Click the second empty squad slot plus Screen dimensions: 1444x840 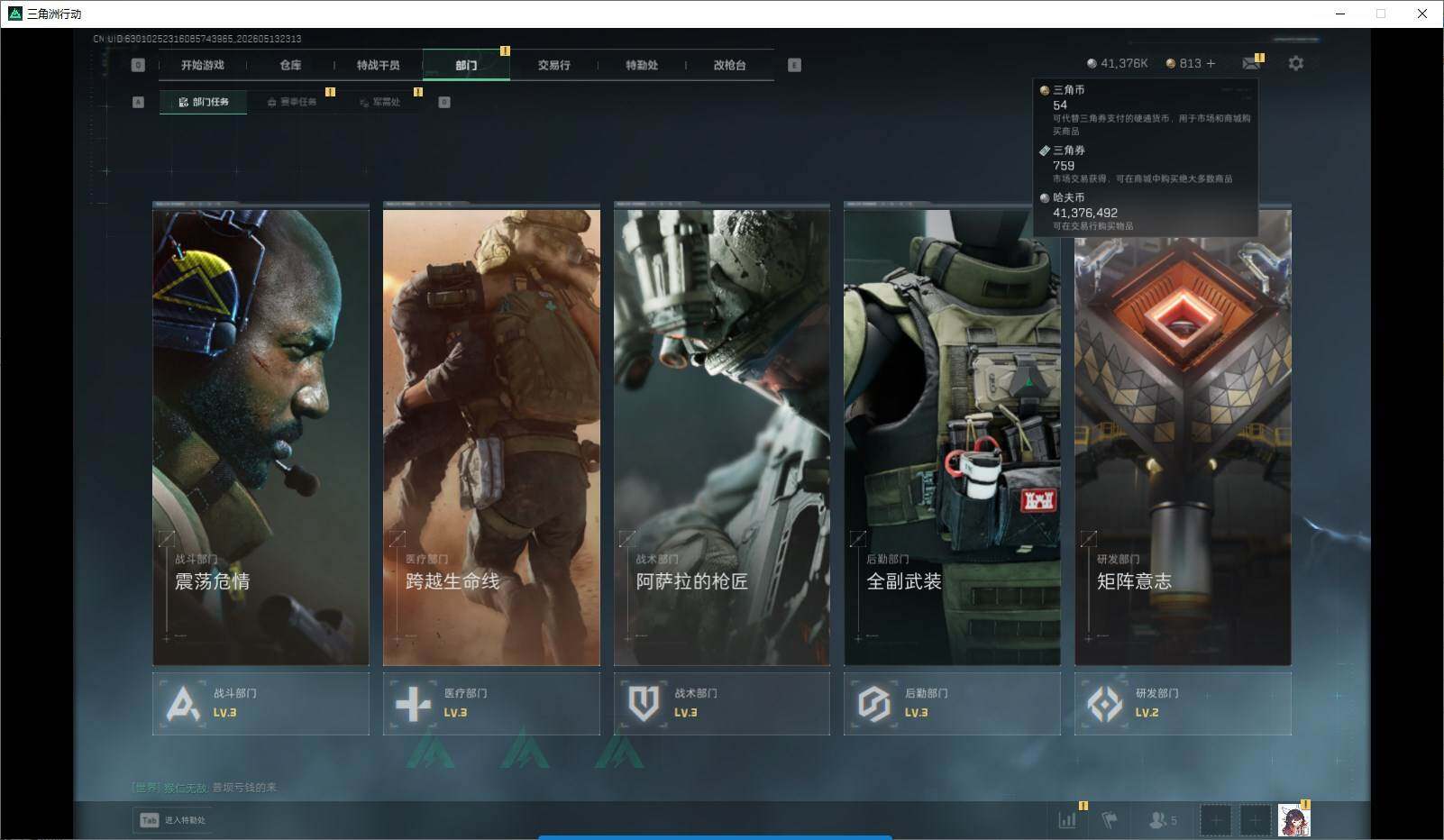pyautogui.click(x=1255, y=820)
